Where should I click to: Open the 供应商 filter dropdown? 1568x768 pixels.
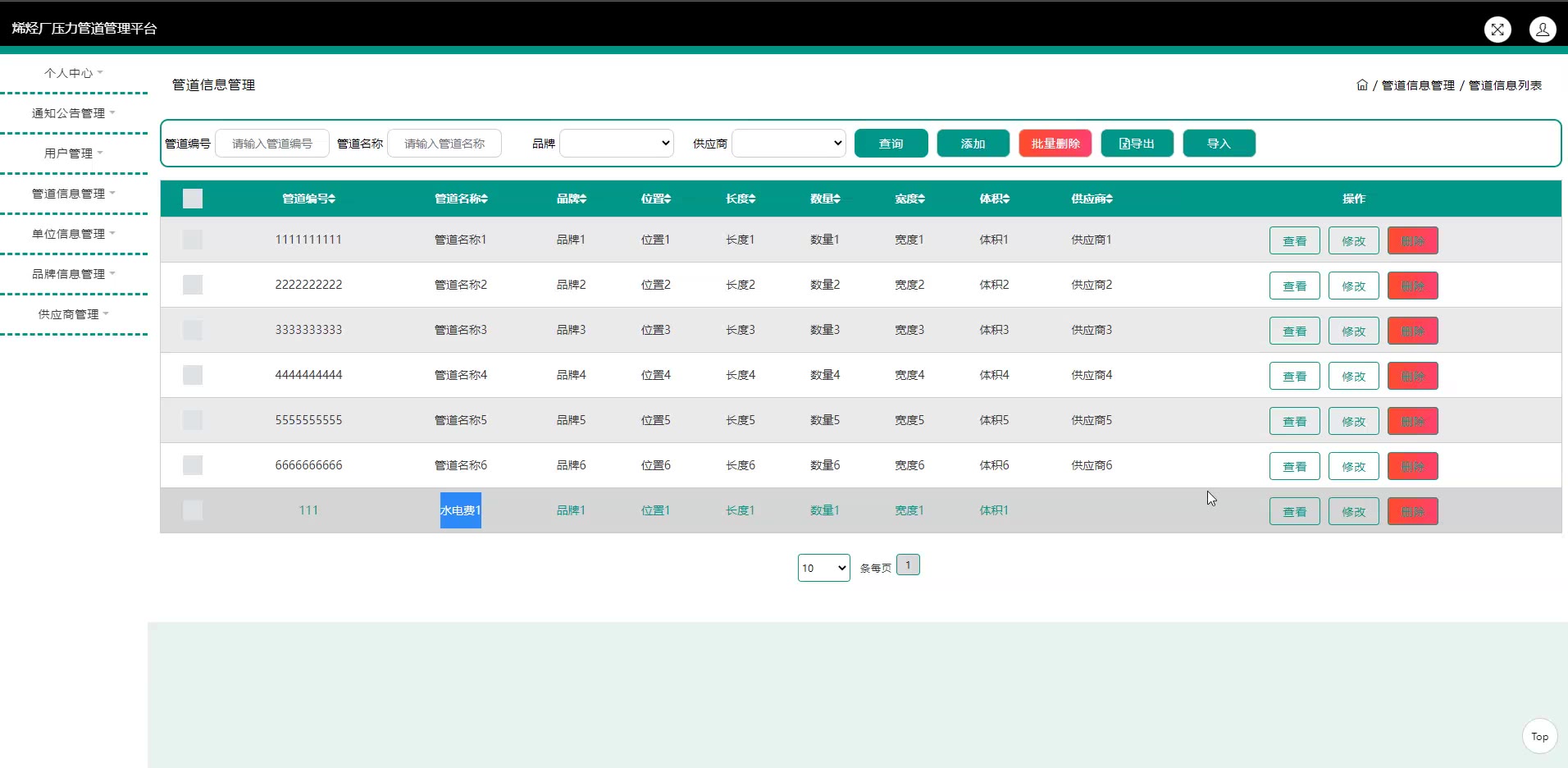point(788,144)
